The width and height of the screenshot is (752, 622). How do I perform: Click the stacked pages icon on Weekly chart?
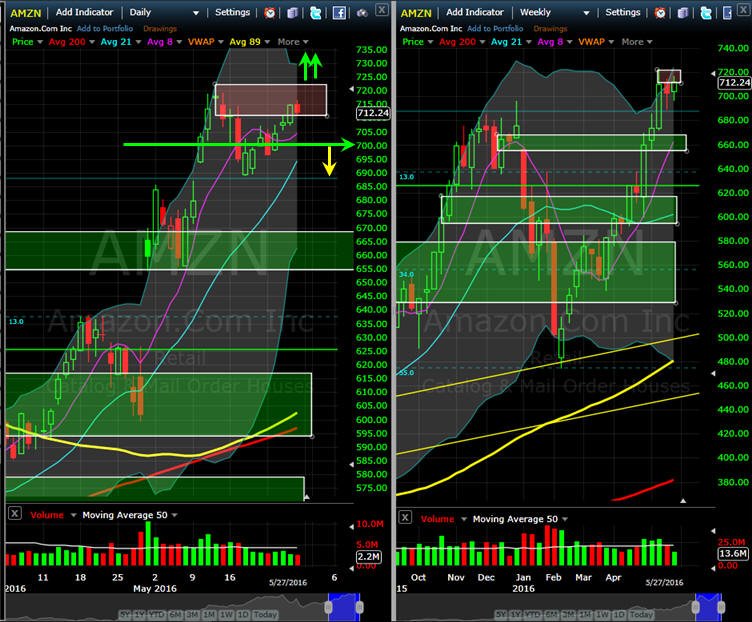[x=683, y=13]
